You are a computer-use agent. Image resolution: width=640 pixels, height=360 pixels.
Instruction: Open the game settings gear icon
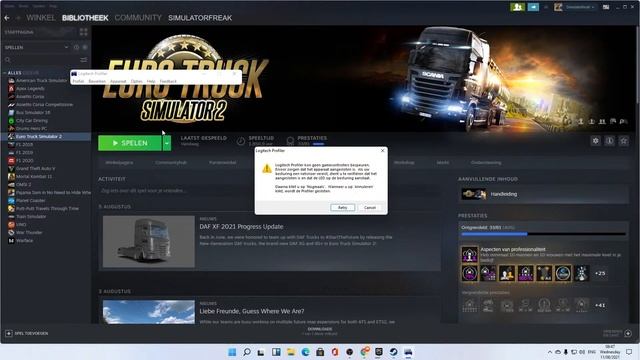coord(596,141)
